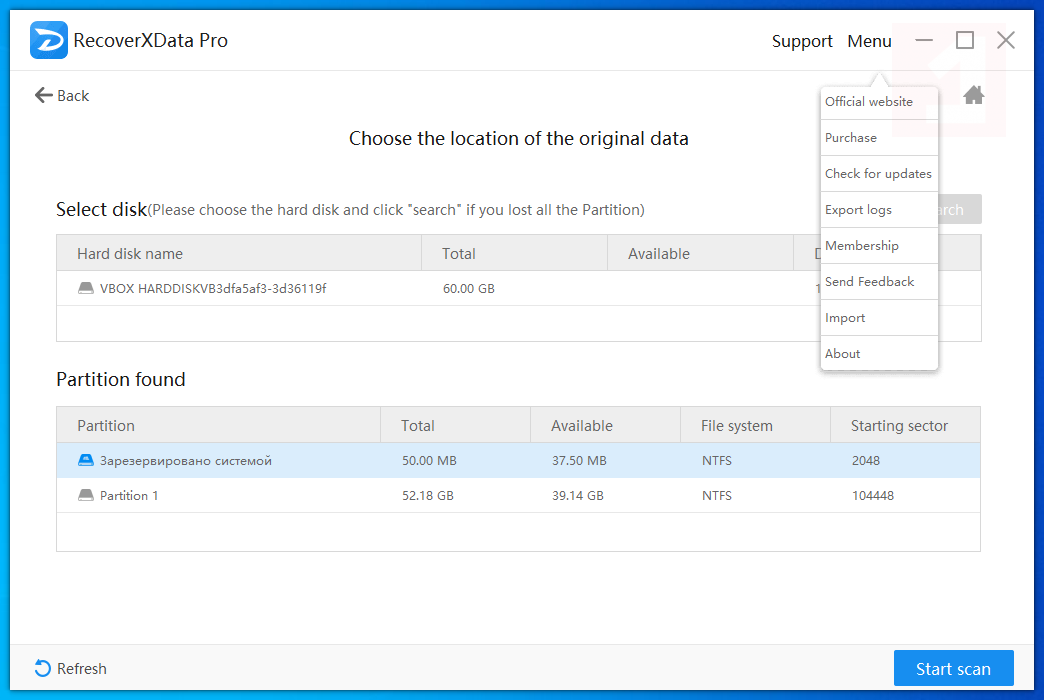
Task: Click the blue system reserved partition icon
Action: pos(86,461)
